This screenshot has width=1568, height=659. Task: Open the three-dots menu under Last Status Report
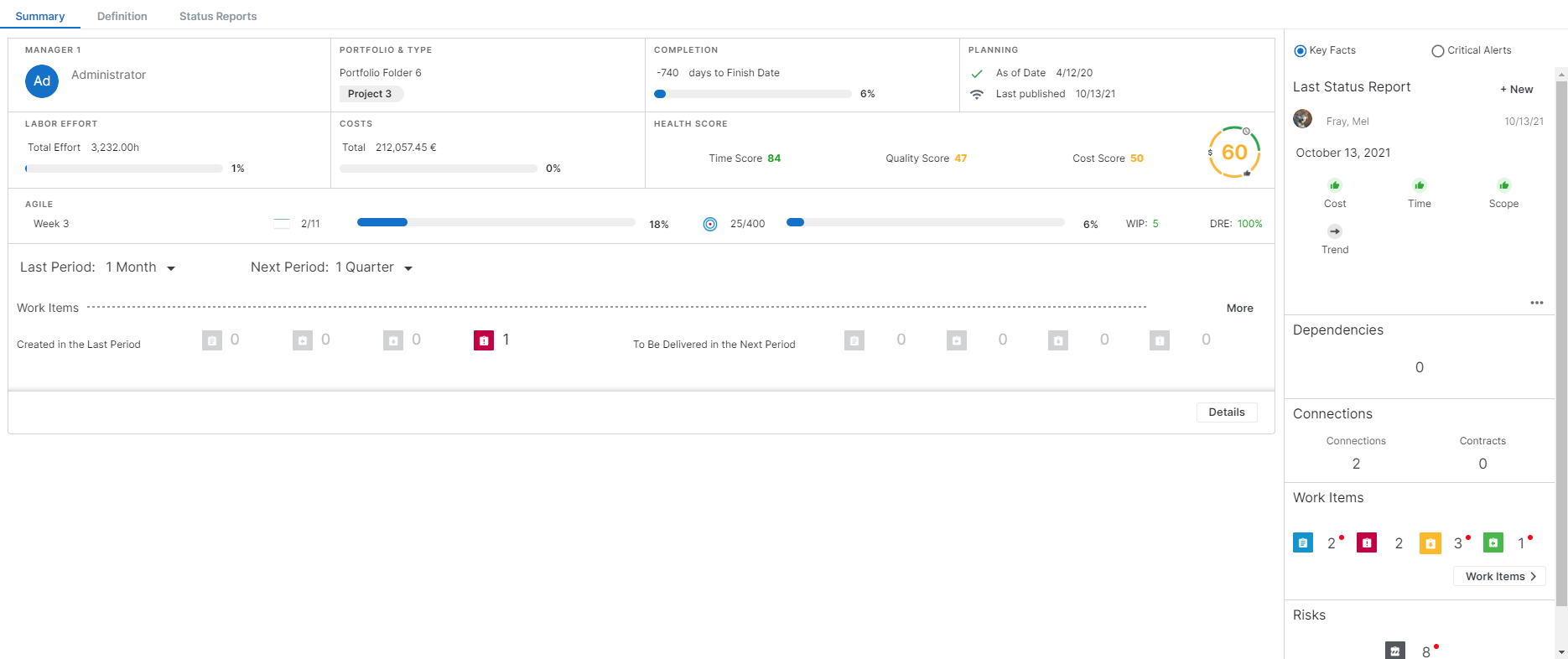pos(1536,303)
